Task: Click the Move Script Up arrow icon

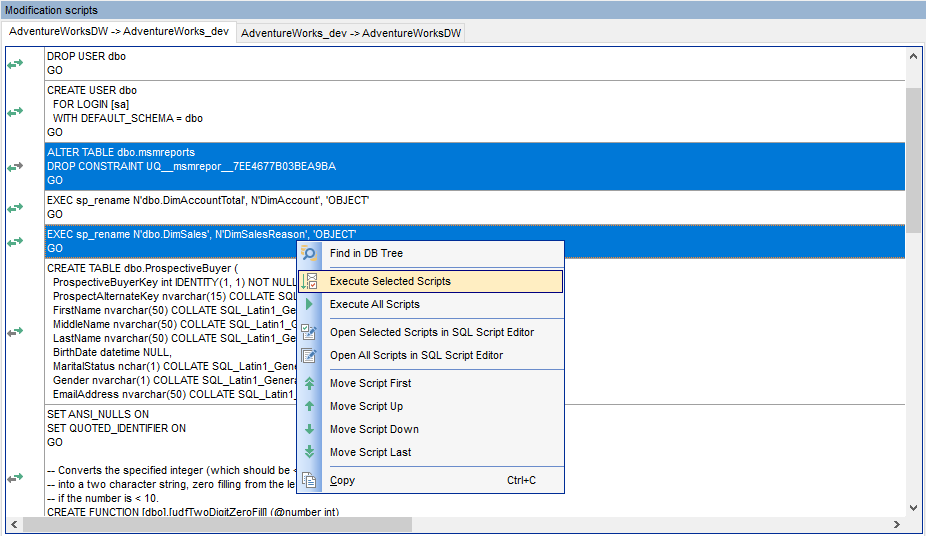Action: [310, 406]
